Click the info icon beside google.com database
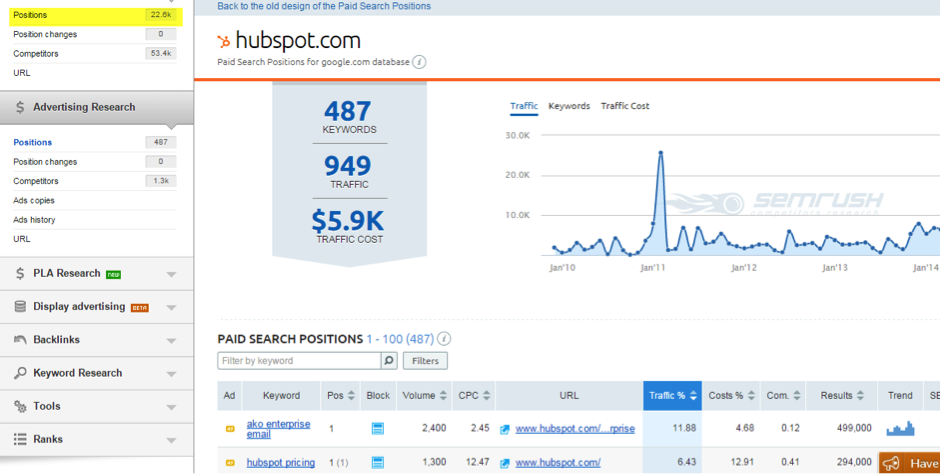 click(420, 62)
